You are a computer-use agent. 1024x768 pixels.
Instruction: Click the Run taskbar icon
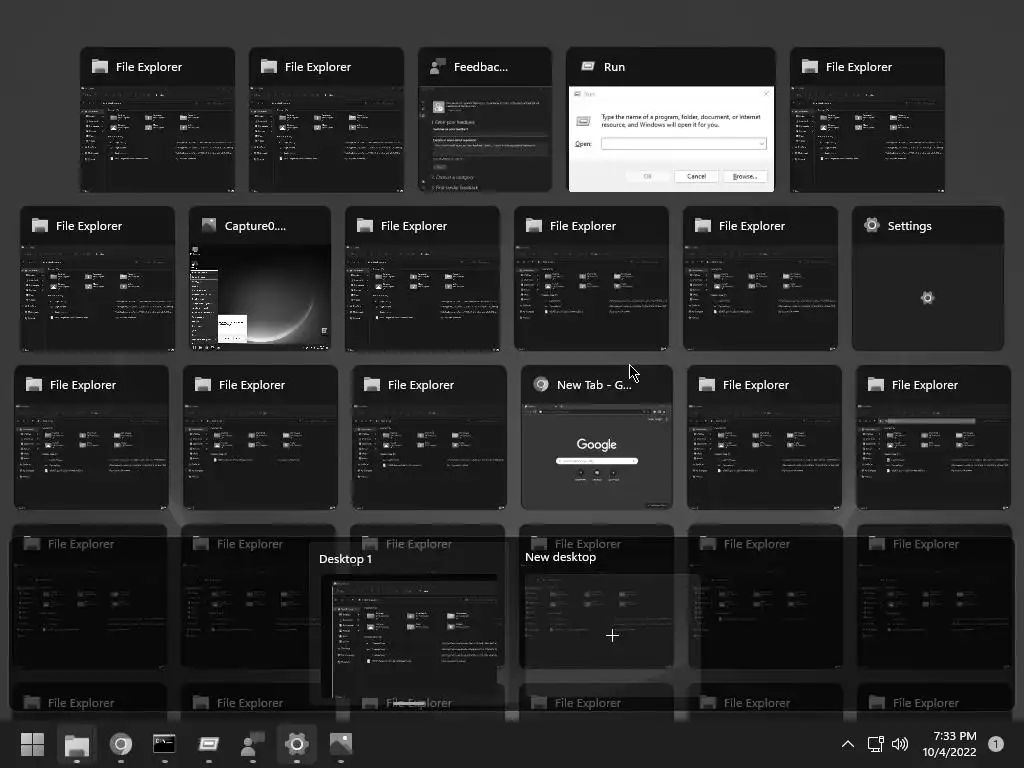(x=208, y=744)
